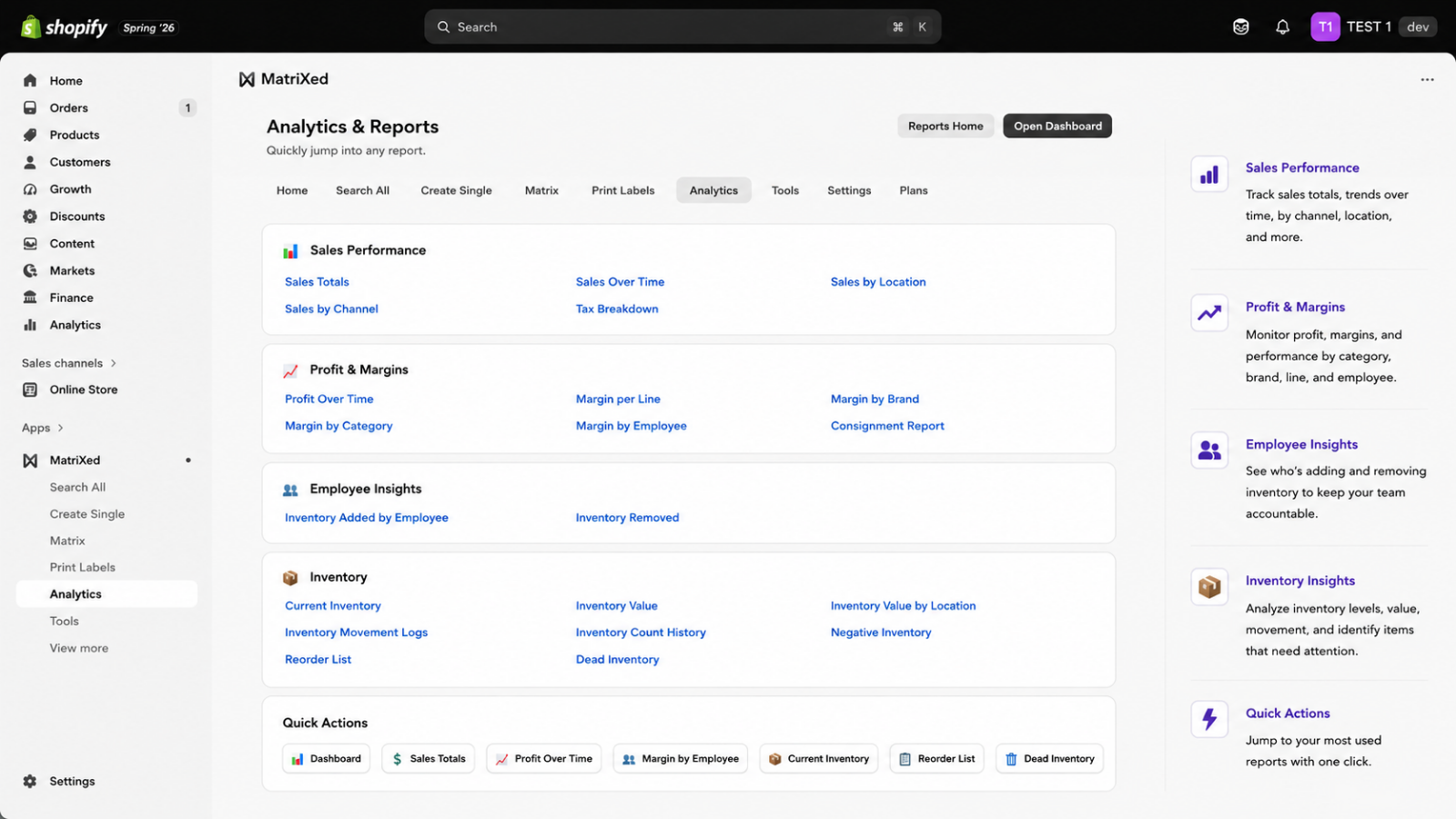Switch to the Home tab

click(292, 190)
